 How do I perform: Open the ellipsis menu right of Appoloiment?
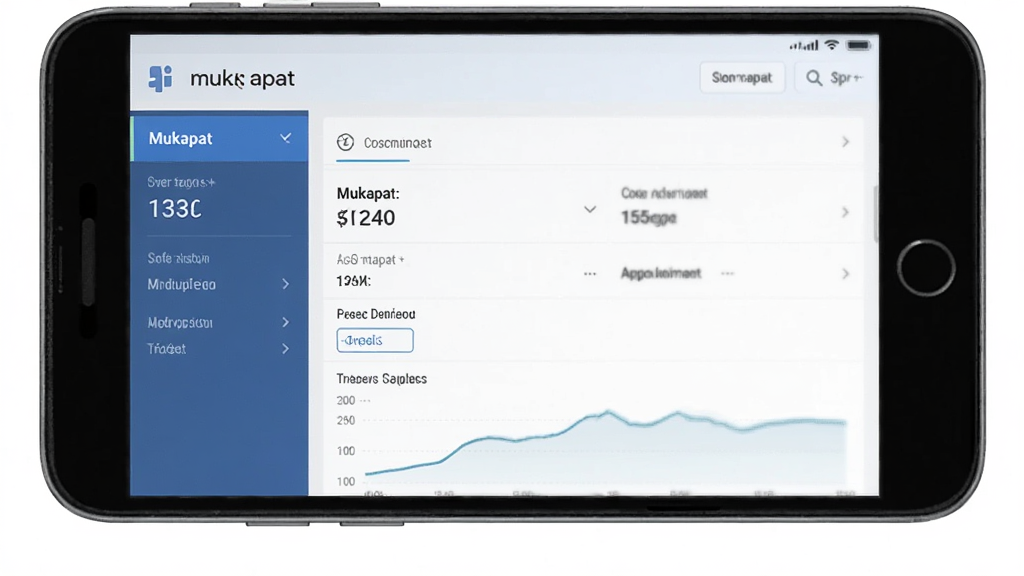click(x=728, y=274)
